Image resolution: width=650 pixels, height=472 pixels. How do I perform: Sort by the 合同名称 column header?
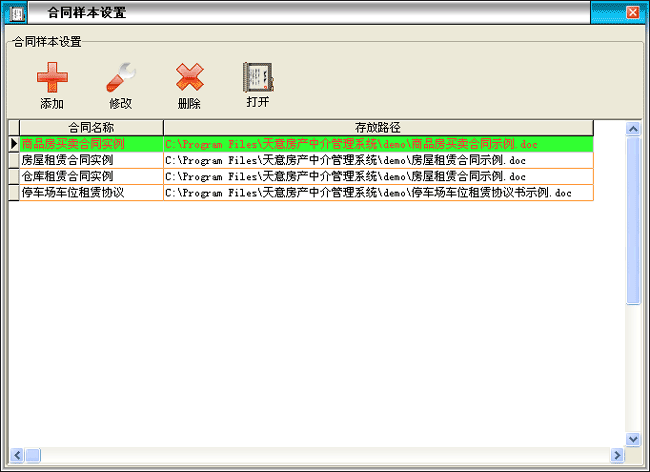[x=90, y=128]
